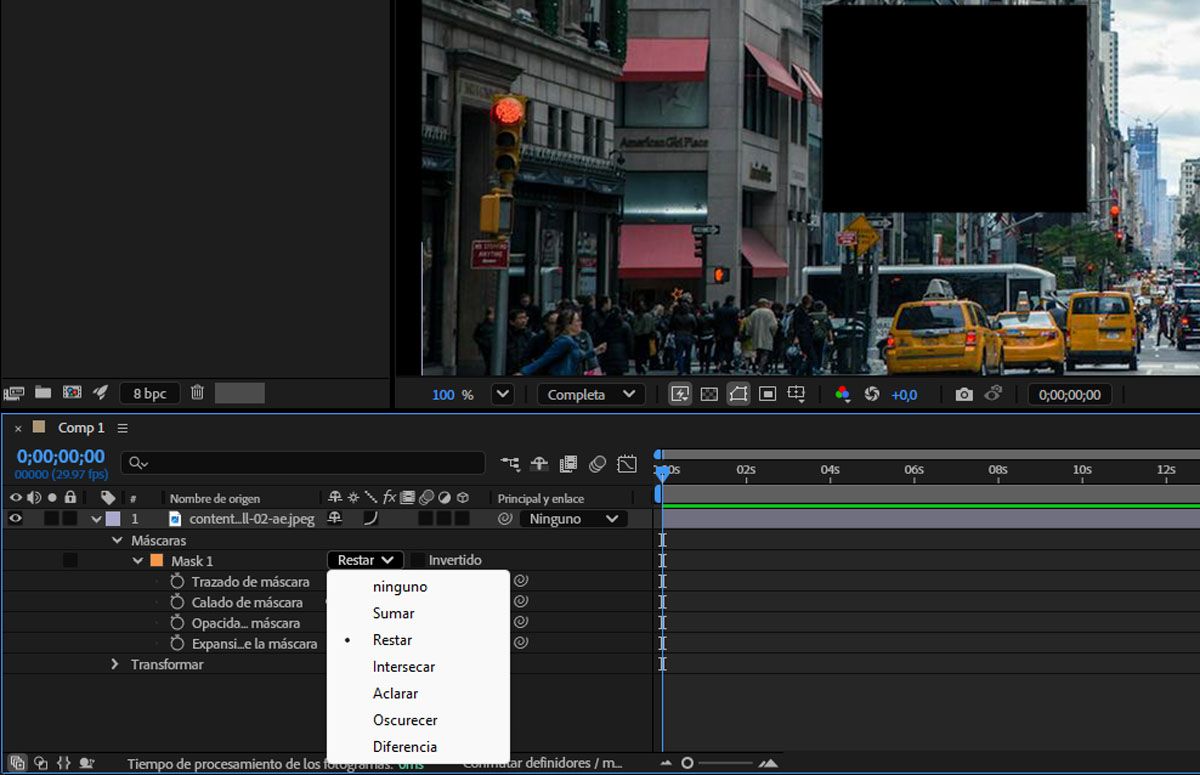Click stopwatch for Calado de máscara

(178, 603)
